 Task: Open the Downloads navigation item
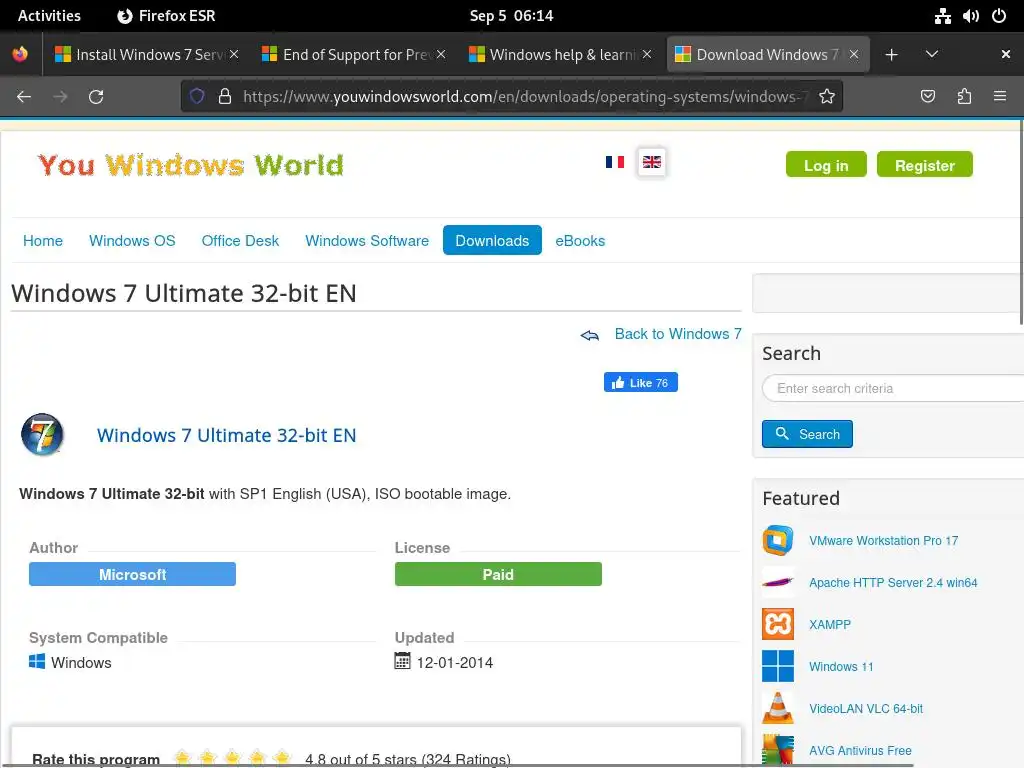[x=492, y=240]
